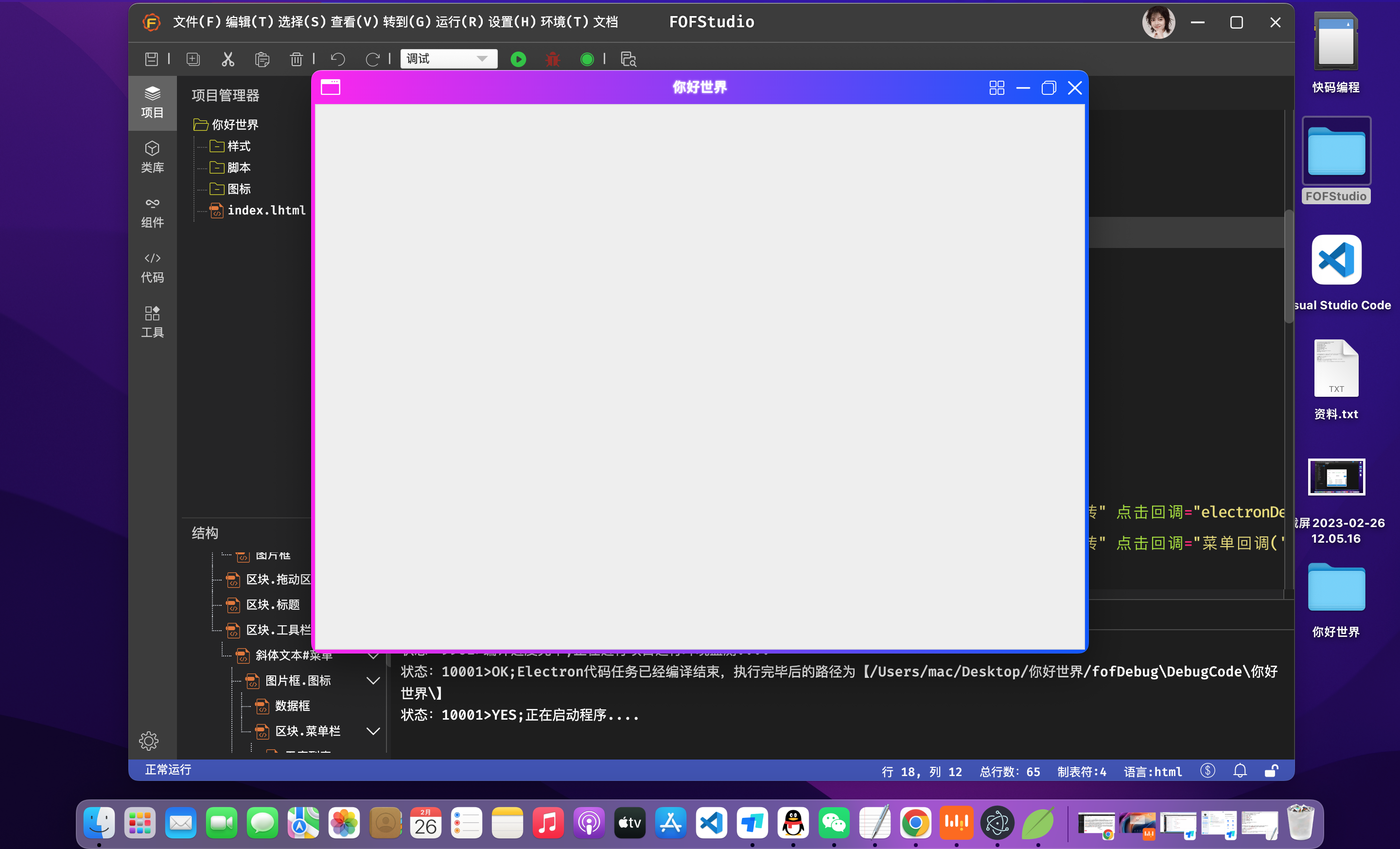1400x849 pixels.
Task: Click the green circle status icon
Action: point(587,58)
